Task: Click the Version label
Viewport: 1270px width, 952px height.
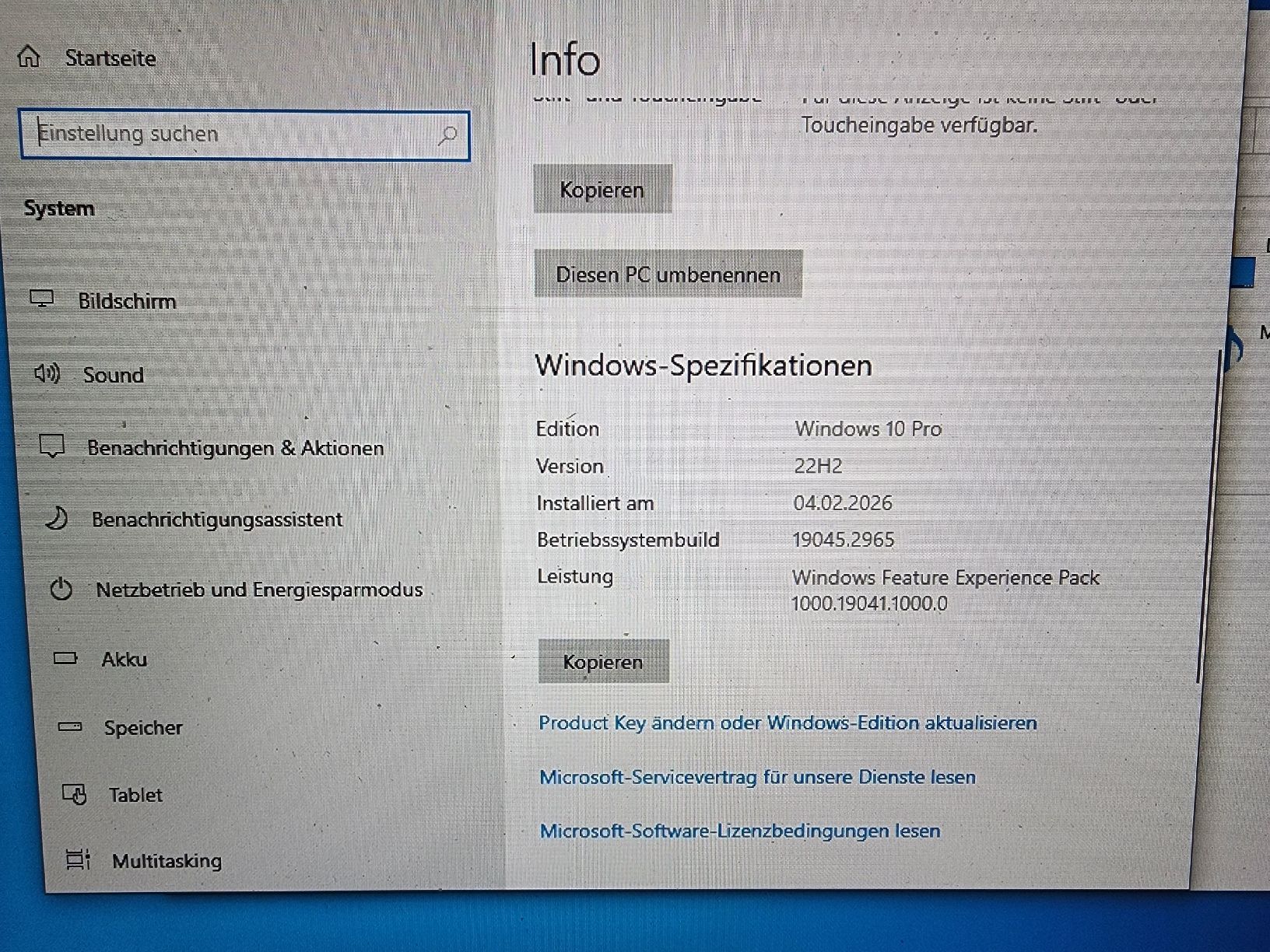Action: click(570, 466)
